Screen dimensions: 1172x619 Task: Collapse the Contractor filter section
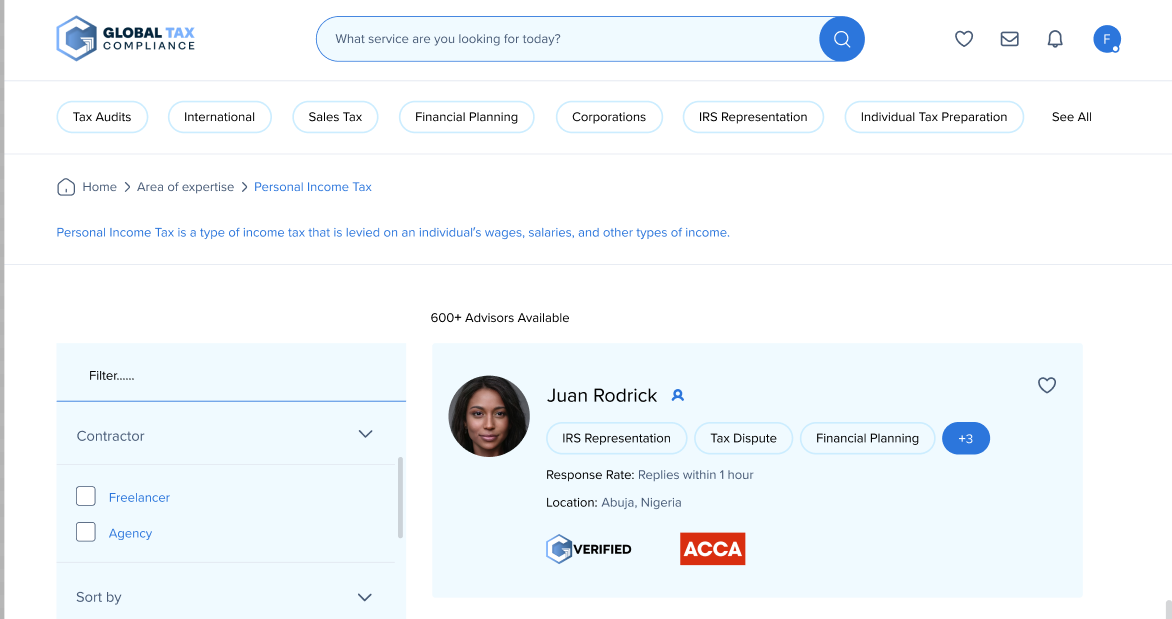click(365, 434)
